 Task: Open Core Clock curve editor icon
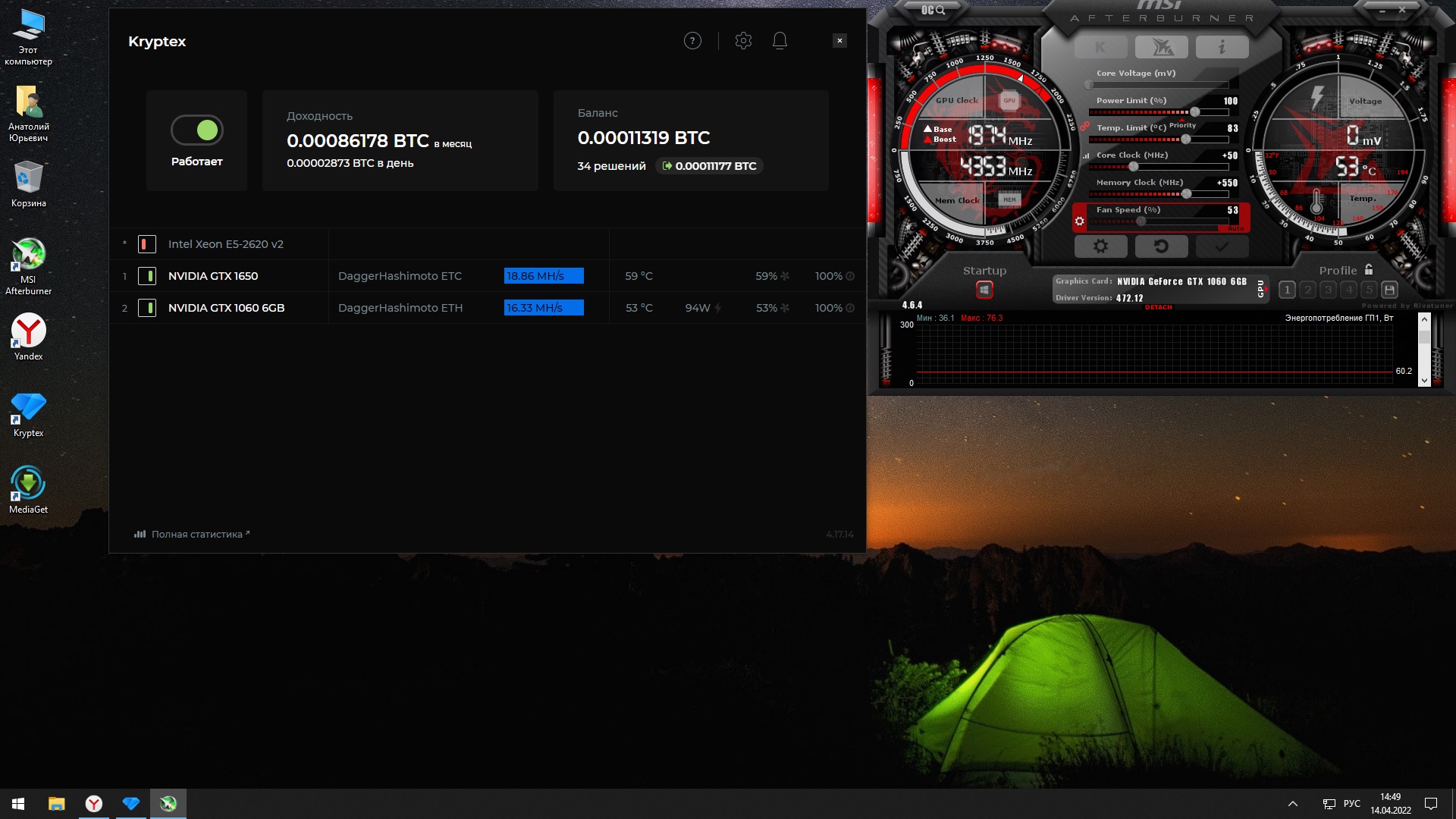click(1086, 155)
